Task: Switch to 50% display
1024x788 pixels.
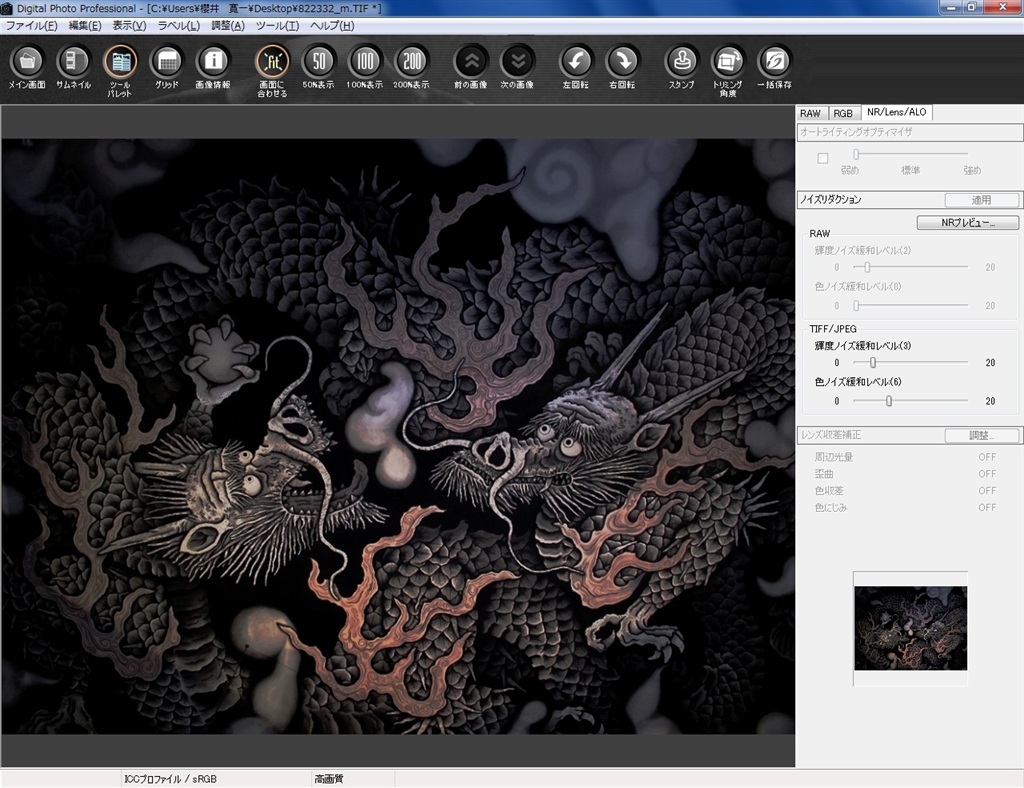Action: [318, 67]
